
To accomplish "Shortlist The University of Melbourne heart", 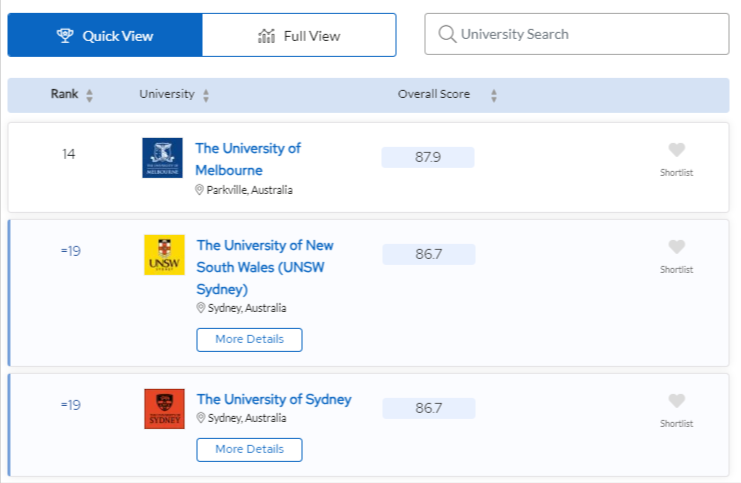I will [677, 150].
